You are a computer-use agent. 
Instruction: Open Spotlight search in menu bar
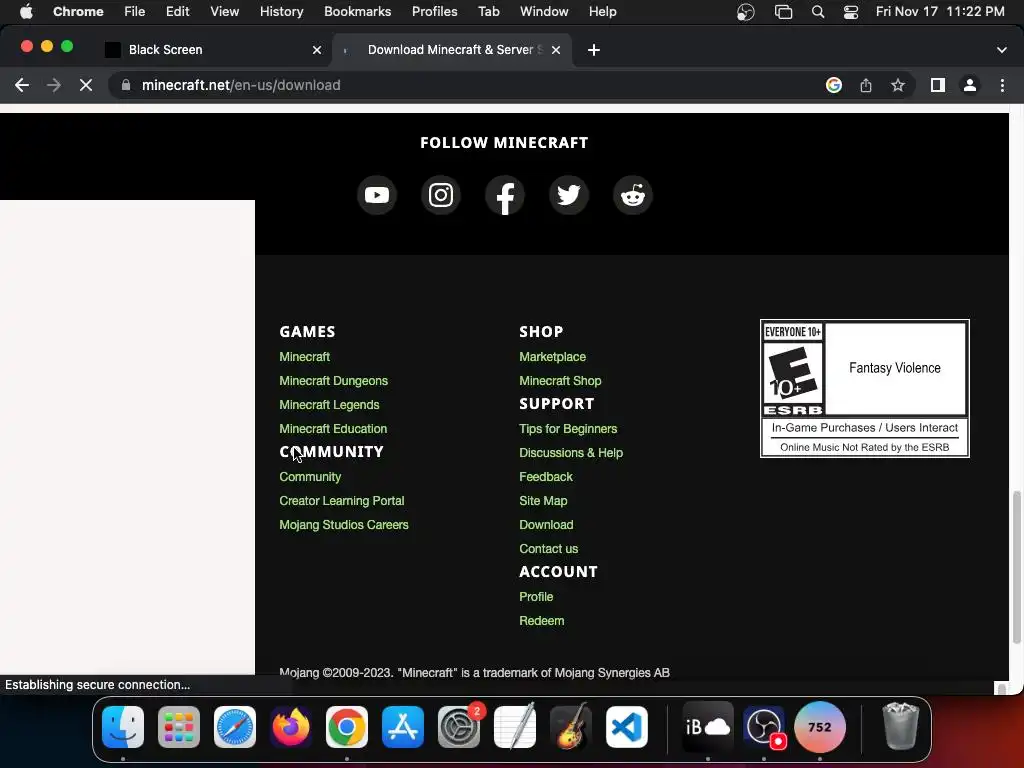pos(818,12)
